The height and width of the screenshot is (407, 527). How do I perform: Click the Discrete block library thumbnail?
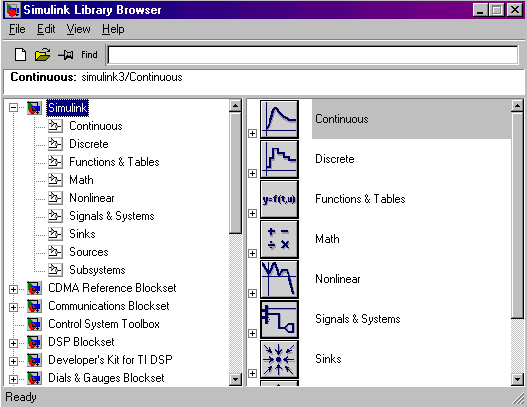click(279, 159)
